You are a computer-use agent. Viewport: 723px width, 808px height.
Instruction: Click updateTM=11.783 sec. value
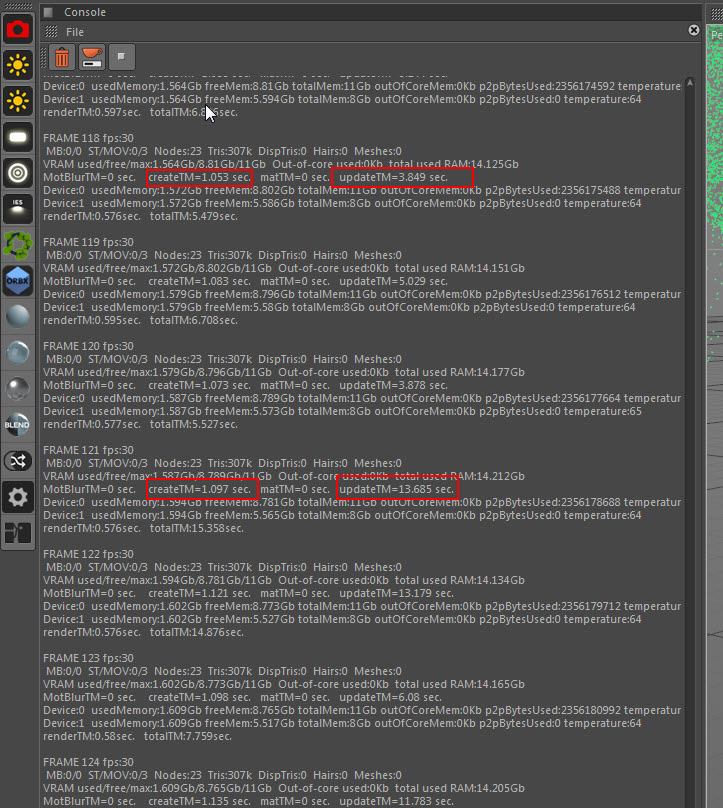[x=396, y=802]
